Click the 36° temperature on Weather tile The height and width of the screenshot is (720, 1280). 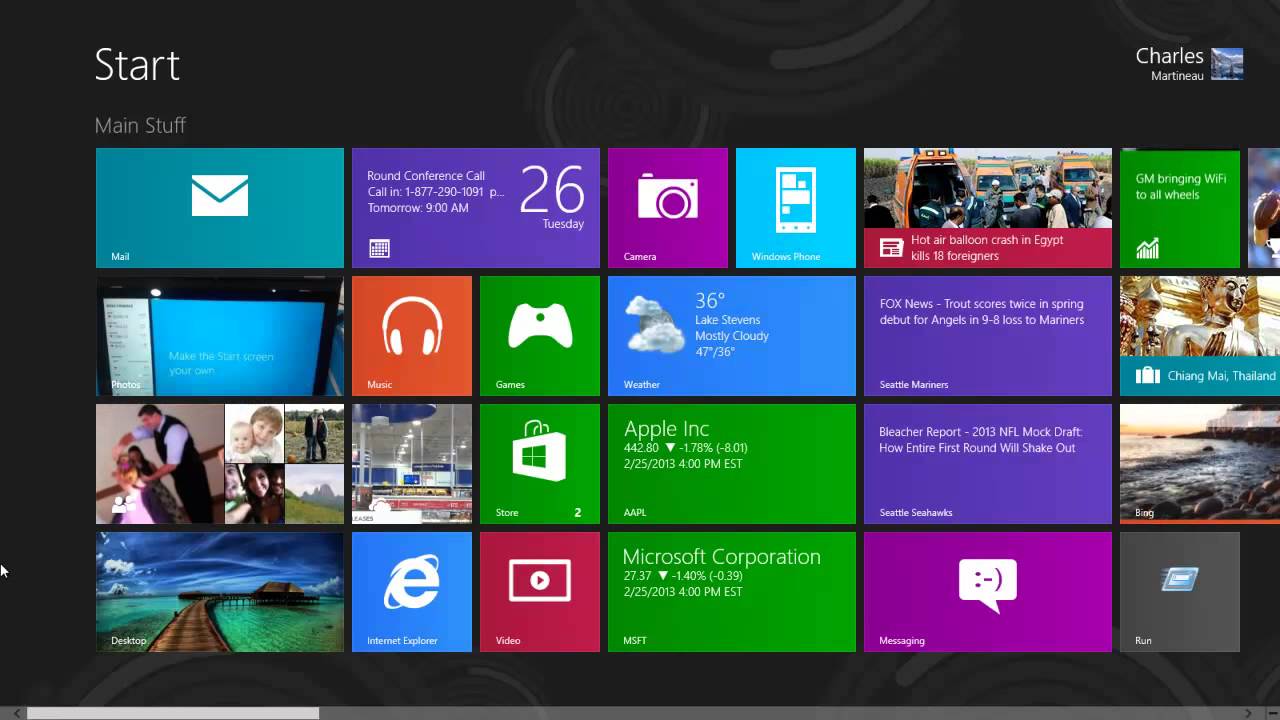[x=710, y=301]
